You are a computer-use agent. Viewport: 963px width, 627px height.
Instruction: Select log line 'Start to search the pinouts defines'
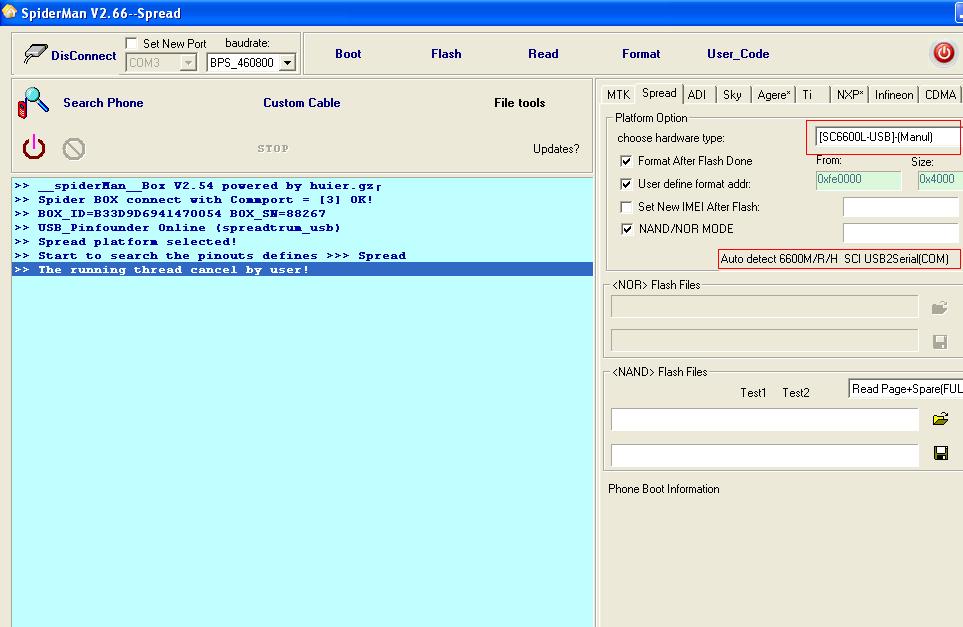302,255
